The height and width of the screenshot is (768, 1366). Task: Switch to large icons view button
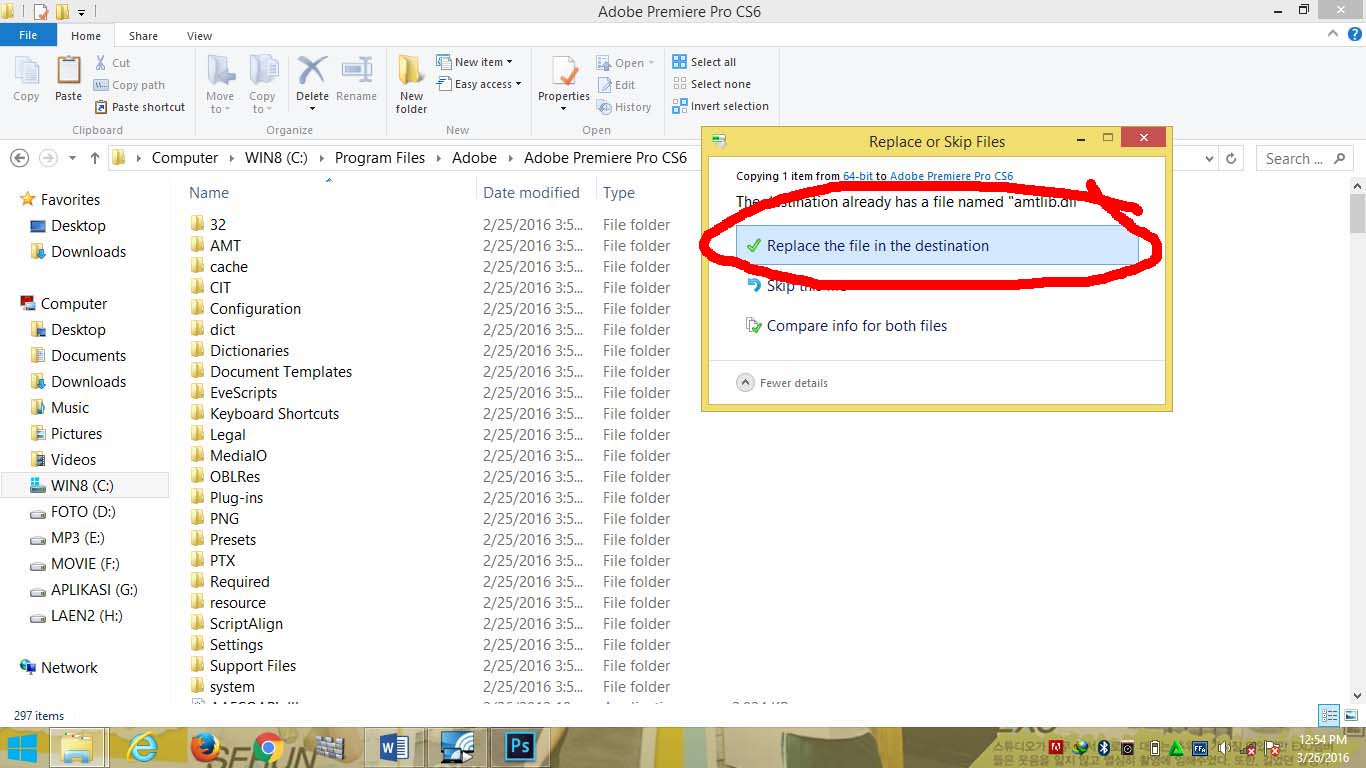coord(1350,715)
